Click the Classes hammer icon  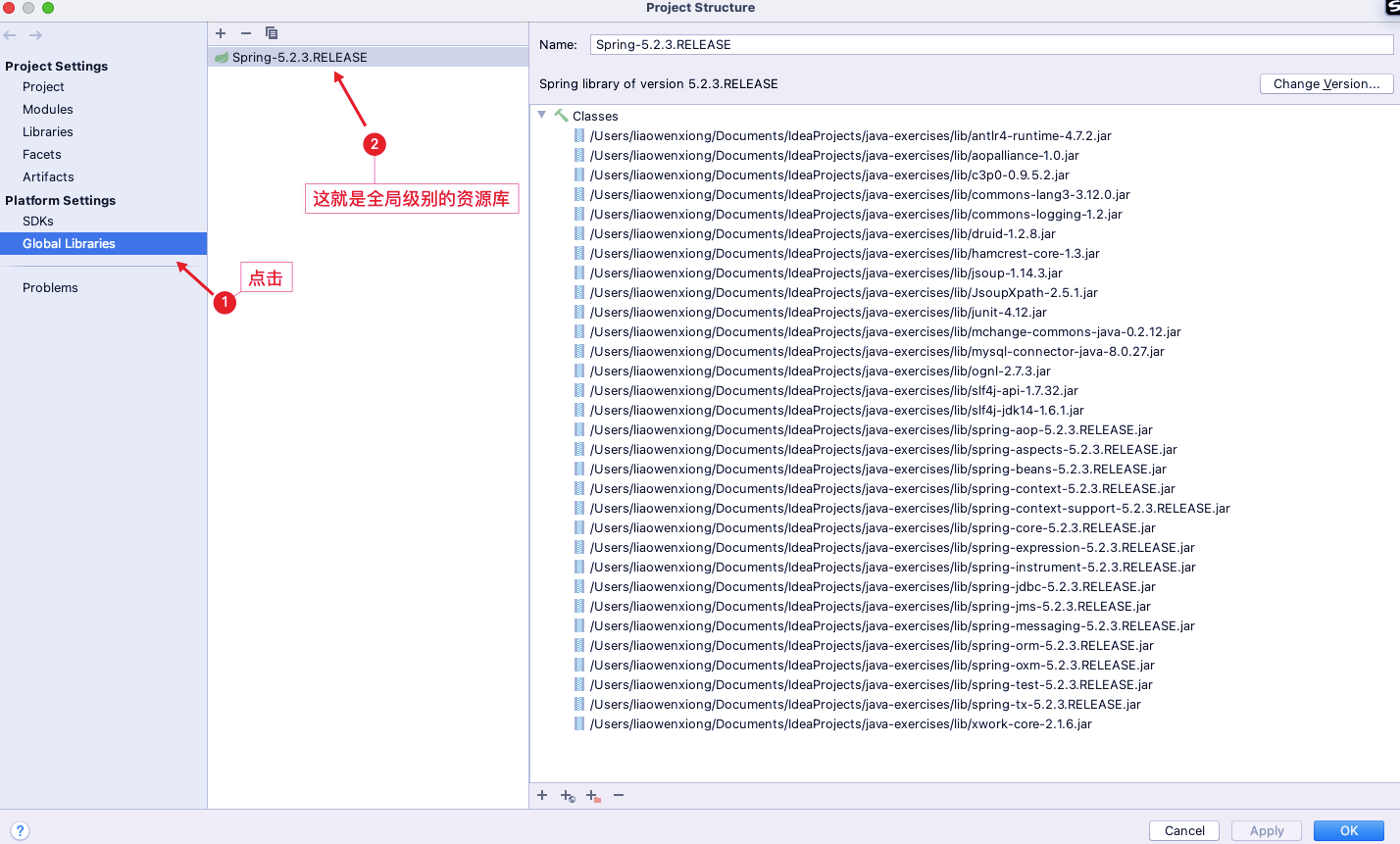click(561, 116)
